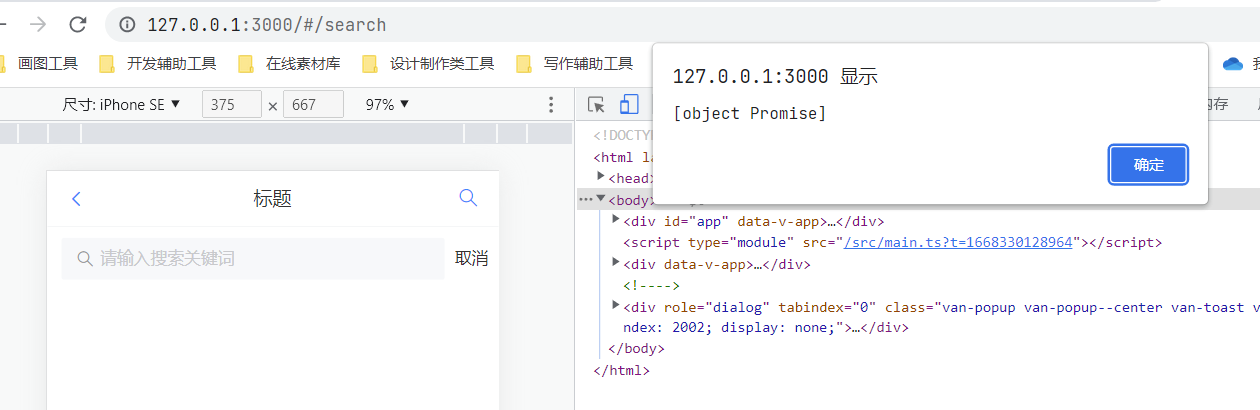Open the 97% zoom level dropdown
The height and width of the screenshot is (410, 1260).
click(388, 104)
